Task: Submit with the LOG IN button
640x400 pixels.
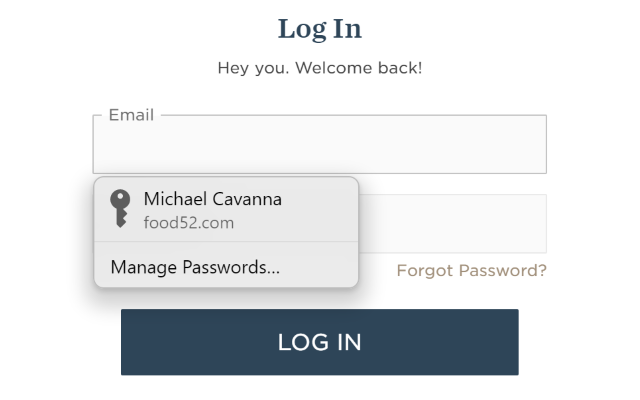Action: (320, 342)
